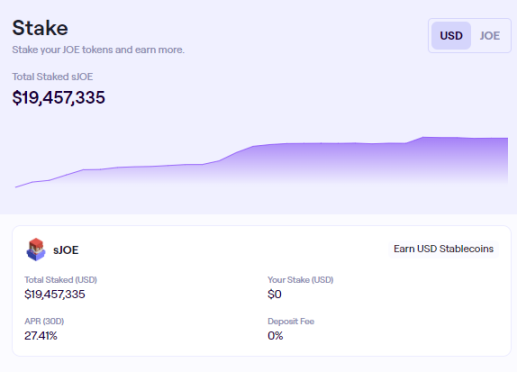Screen dimensions: 517x372
Task: Click the APR (30D) label
Action: 44,321
